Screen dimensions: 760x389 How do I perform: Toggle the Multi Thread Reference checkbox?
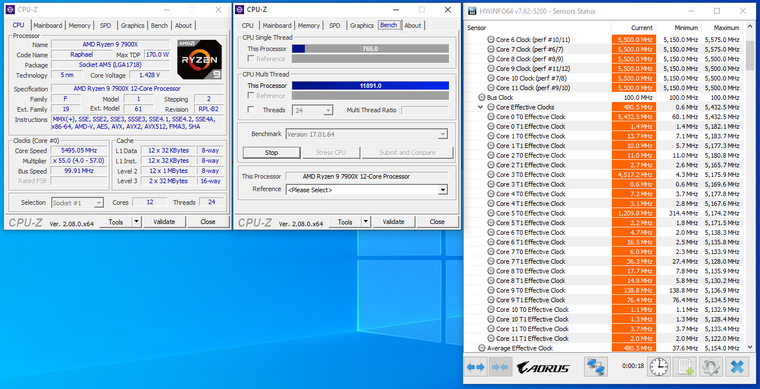click(x=251, y=95)
